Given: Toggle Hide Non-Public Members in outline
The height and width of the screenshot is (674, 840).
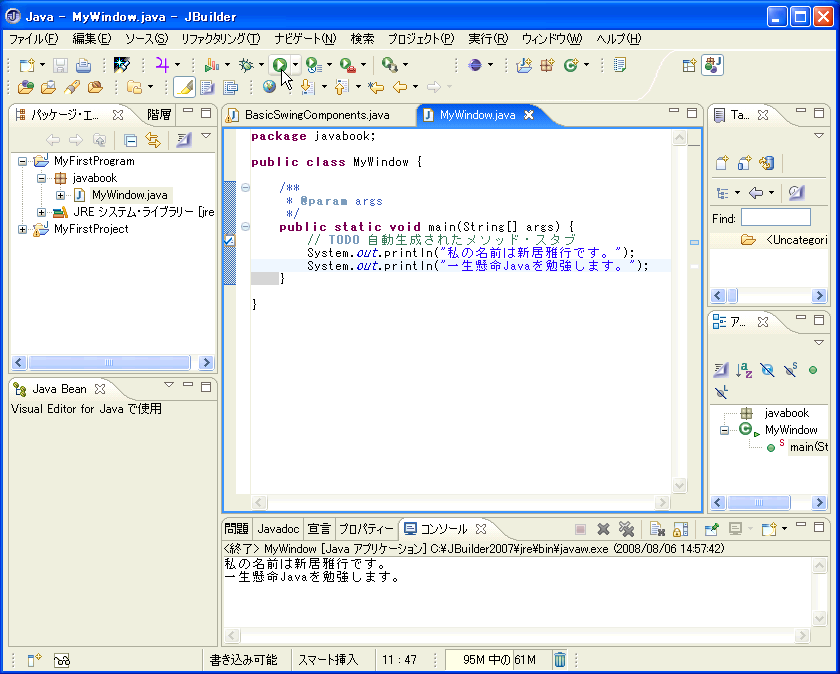Looking at the screenshot, I should pyautogui.click(x=813, y=370).
